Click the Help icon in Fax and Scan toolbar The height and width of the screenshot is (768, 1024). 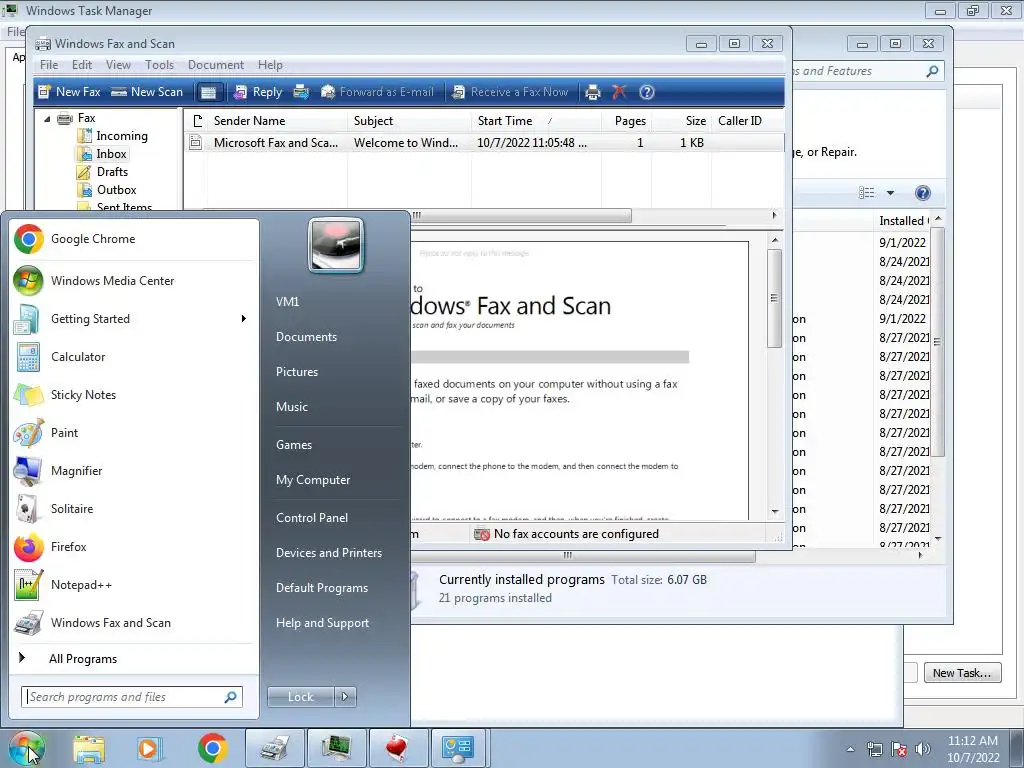(647, 92)
